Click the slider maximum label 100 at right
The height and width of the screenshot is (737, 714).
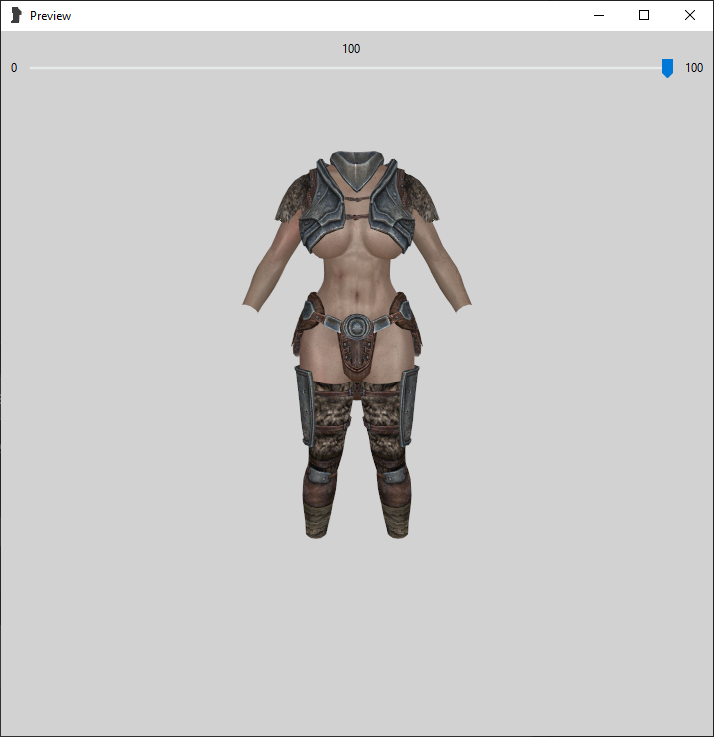pyautogui.click(x=694, y=68)
